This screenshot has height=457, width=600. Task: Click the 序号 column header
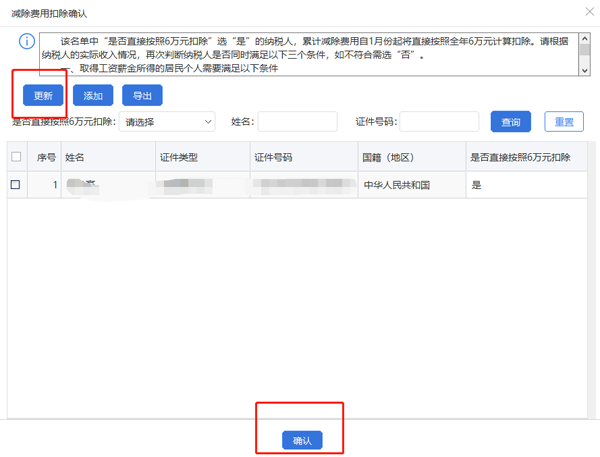click(x=46, y=157)
